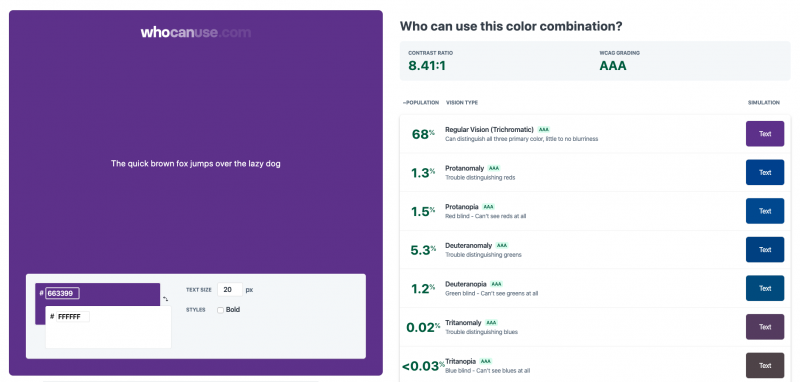Click the AAA badge beside Protanomaly
This screenshot has height=382, width=800.
click(494, 168)
